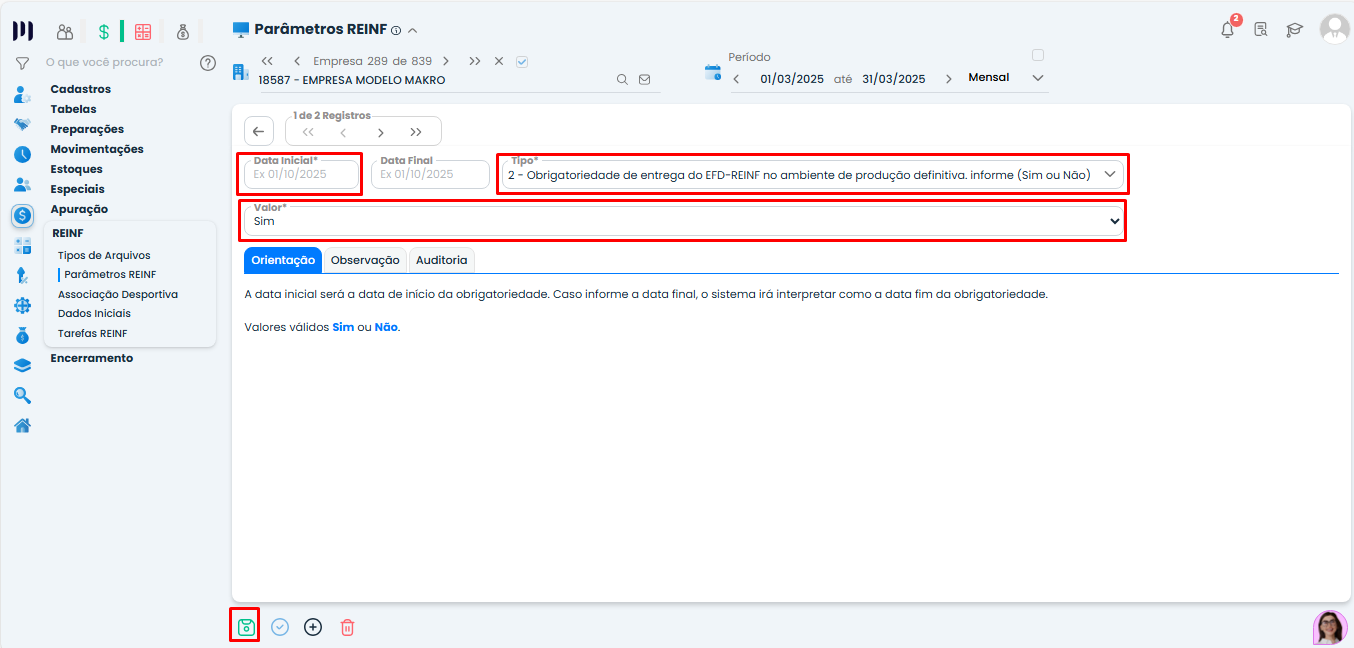Switch to the Observação tab
Viewport: 1354px width, 648px height.
(x=365, y=260)
